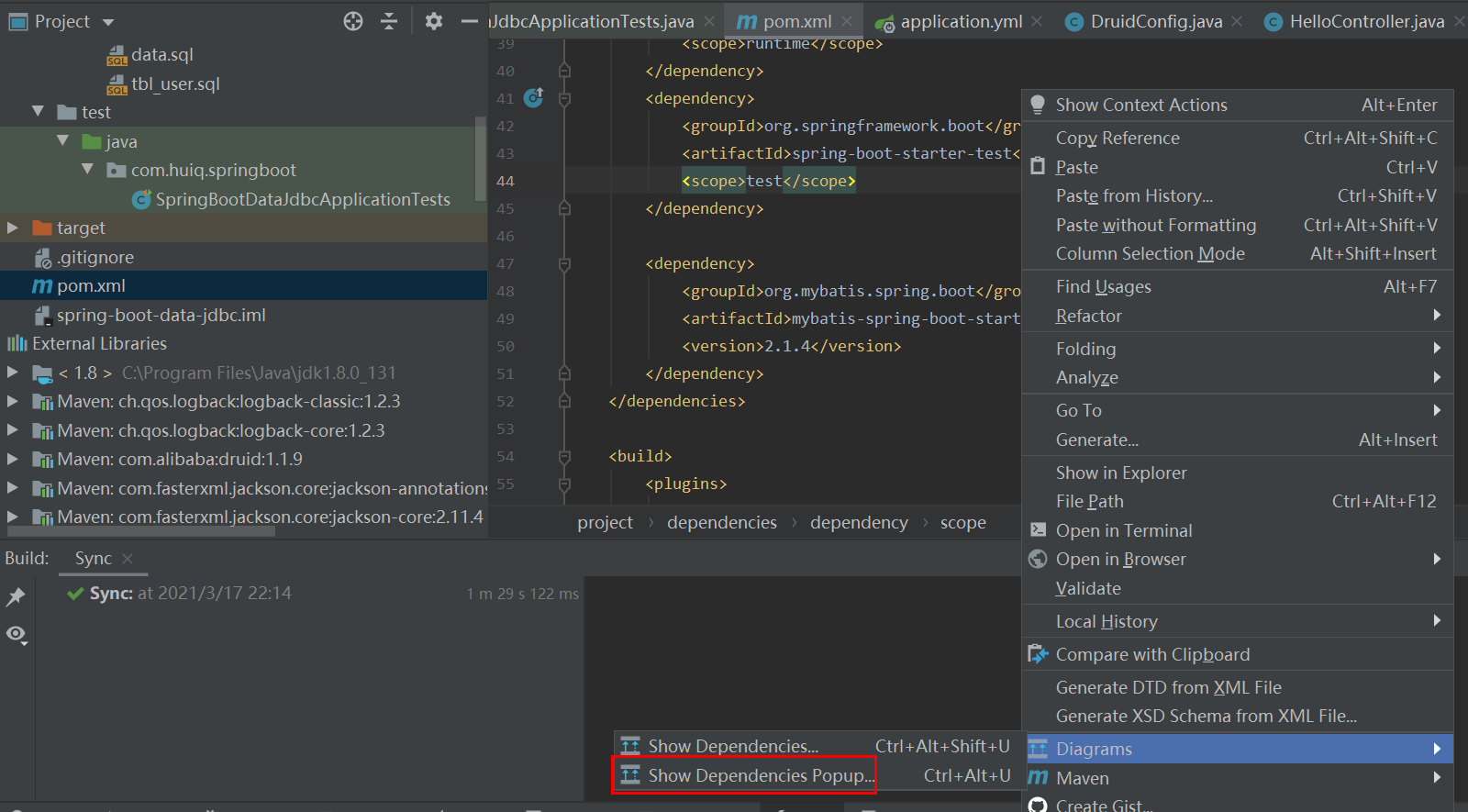Collapse the com.huiq.springboot package
This screenshot has height=812, width=1468.
click(x=87, y=170)
